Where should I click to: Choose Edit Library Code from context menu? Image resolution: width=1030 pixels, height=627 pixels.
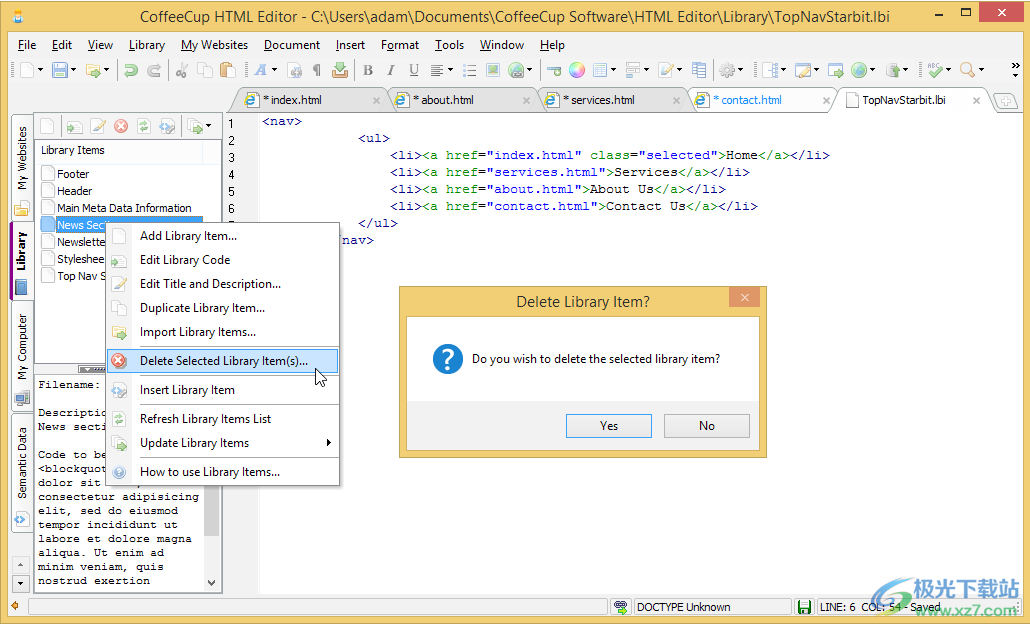(x=185, y=260)
